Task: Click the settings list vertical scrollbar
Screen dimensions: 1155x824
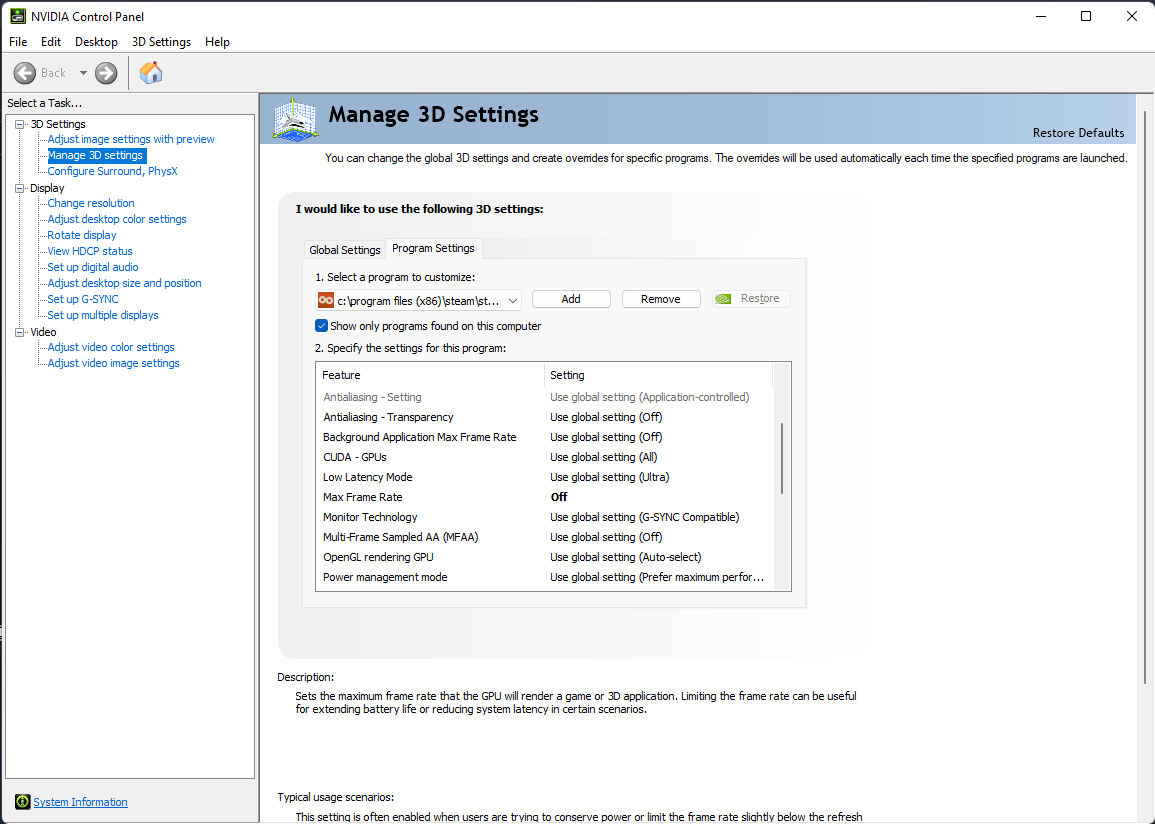Action: (781, 457)
